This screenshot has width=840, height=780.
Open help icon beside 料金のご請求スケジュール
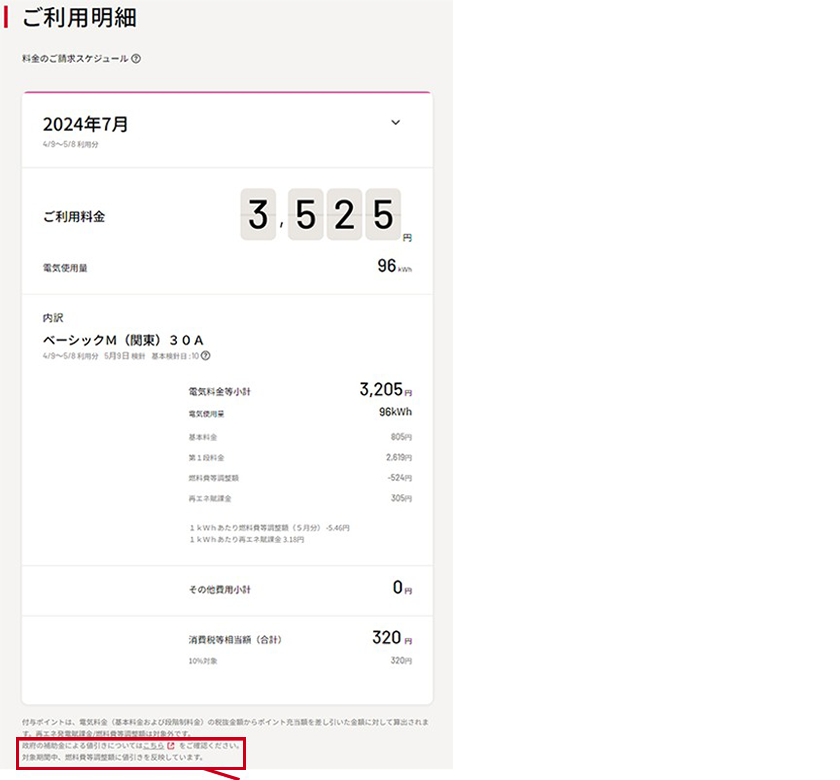(x=136, y=58)
